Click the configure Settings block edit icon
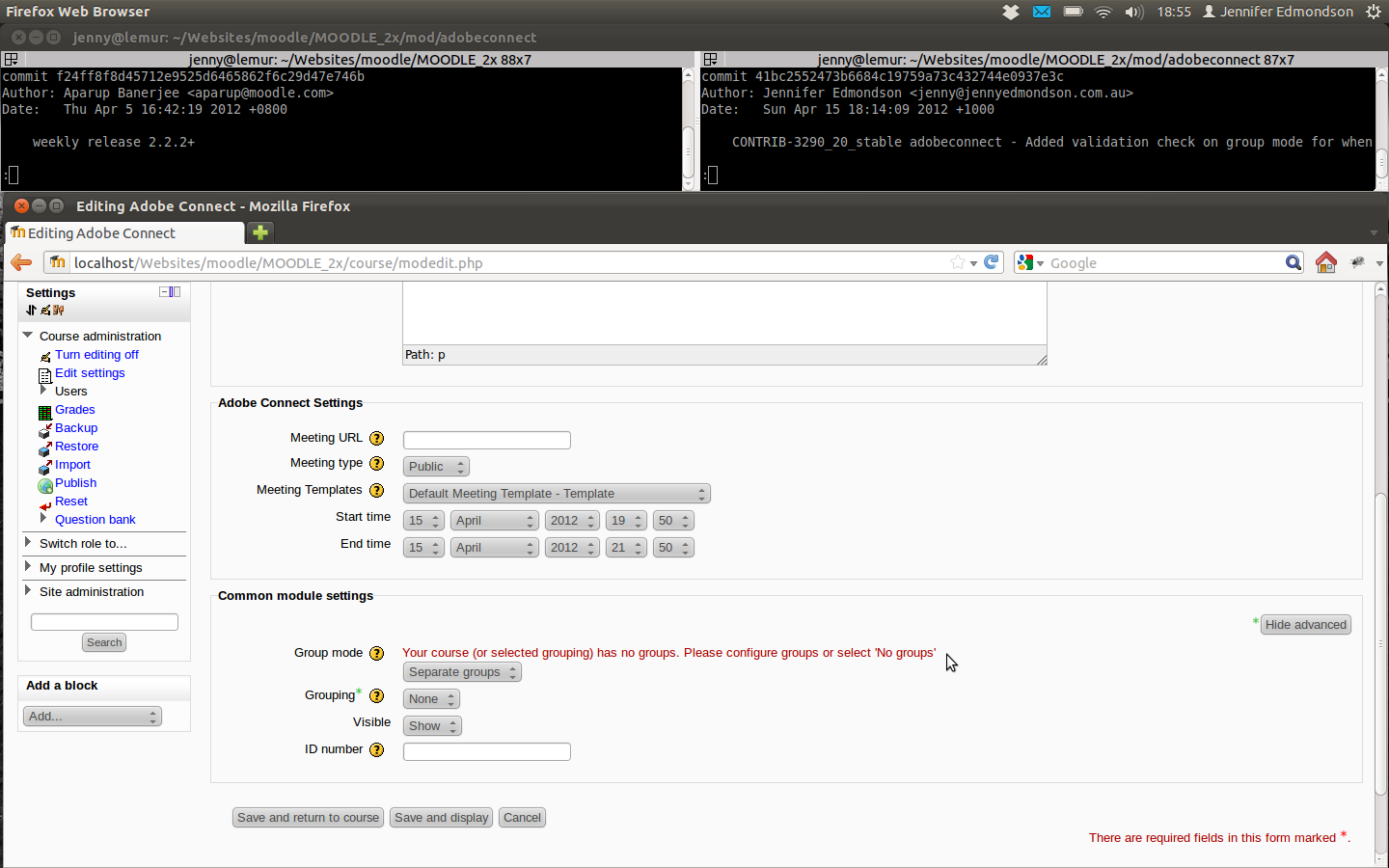This screenshot has height=868, width=1389. coord(45,310)
